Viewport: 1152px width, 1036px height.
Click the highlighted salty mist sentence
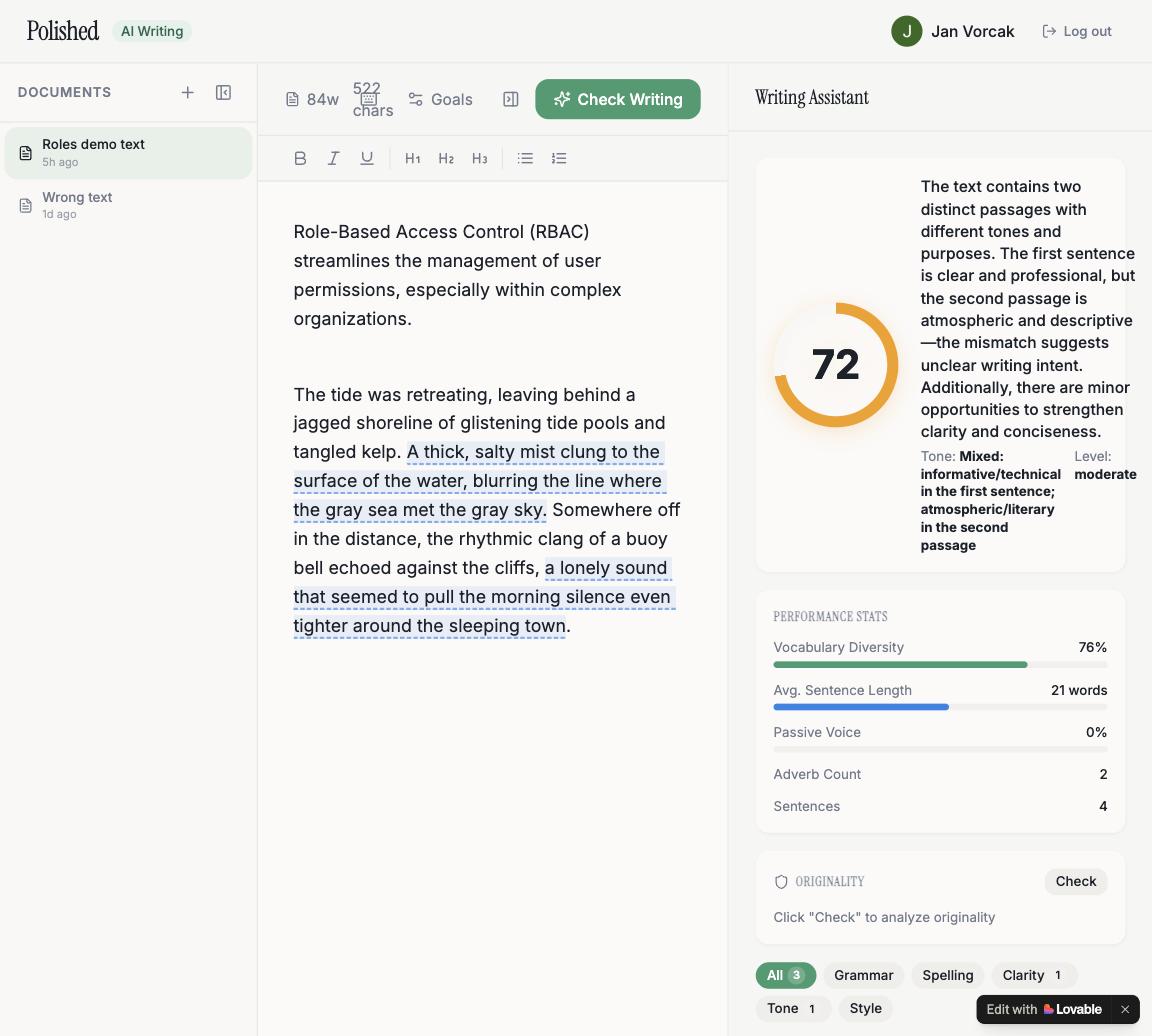[x=478, y=481]
